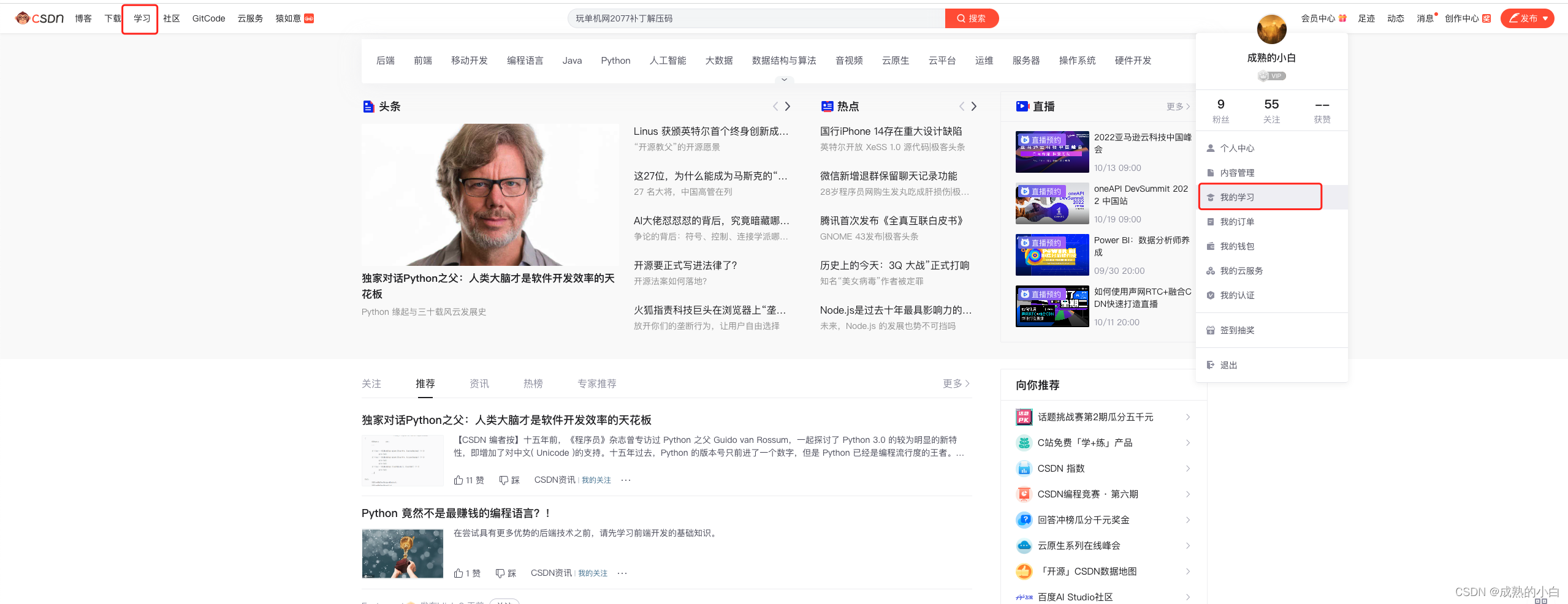
Task: Go to next 头条 page with right arrow
Action: (x=788, y=107)
